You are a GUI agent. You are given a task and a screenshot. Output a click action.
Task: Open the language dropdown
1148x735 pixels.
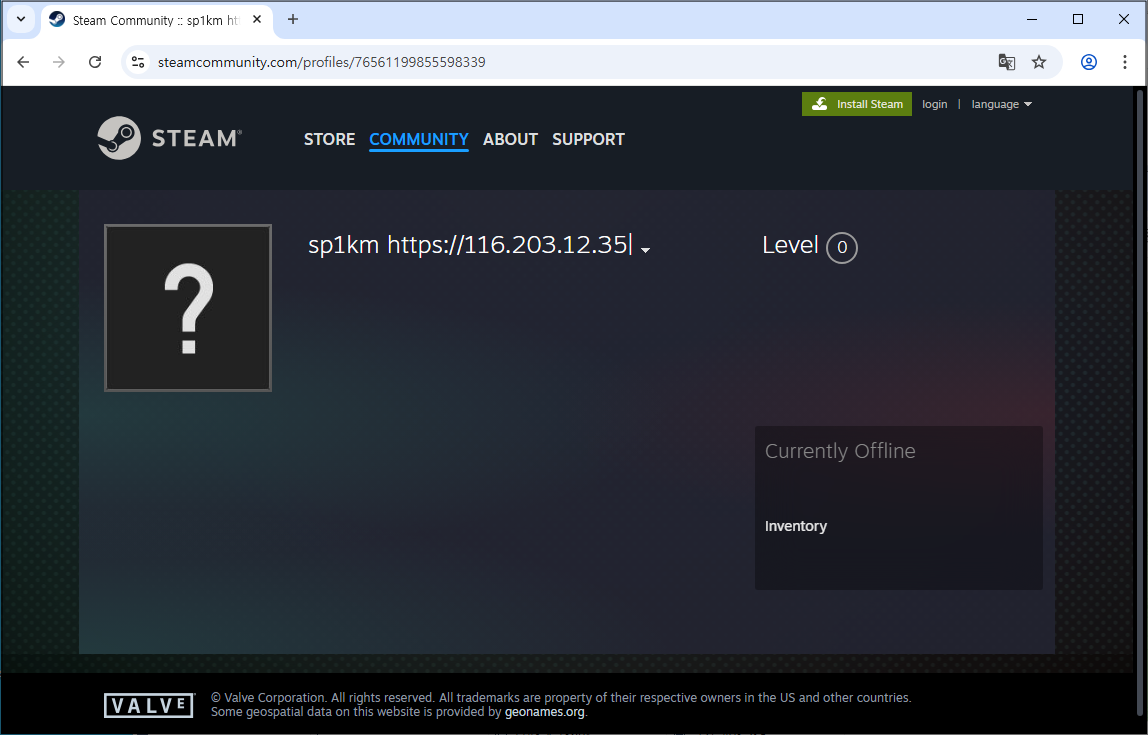tap(1002, 104)
